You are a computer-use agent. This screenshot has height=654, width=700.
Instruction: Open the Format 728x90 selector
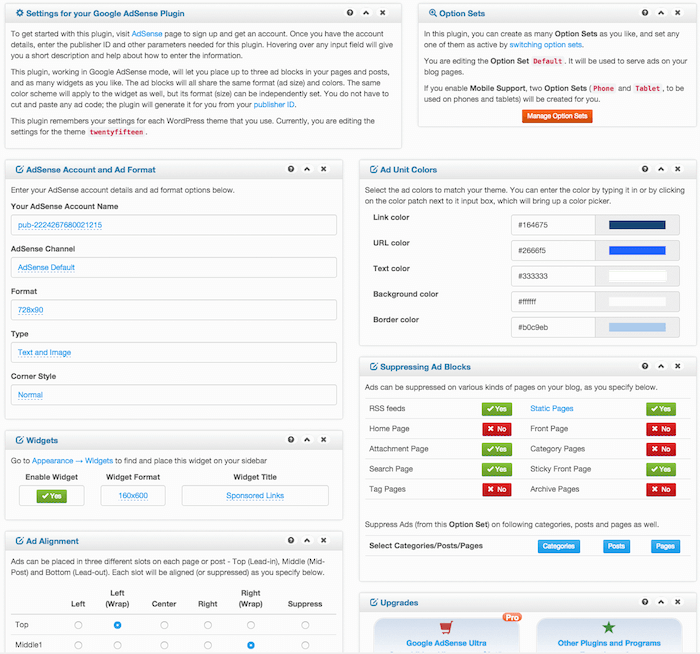tap(174, 310)
